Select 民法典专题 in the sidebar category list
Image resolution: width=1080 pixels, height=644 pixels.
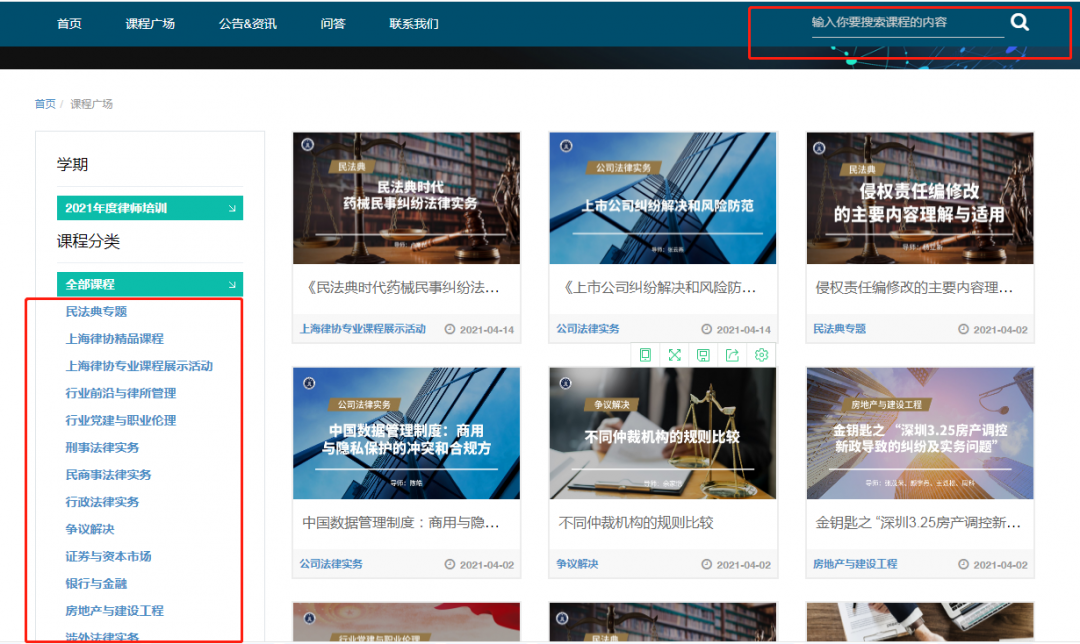(x=96, y=311)
